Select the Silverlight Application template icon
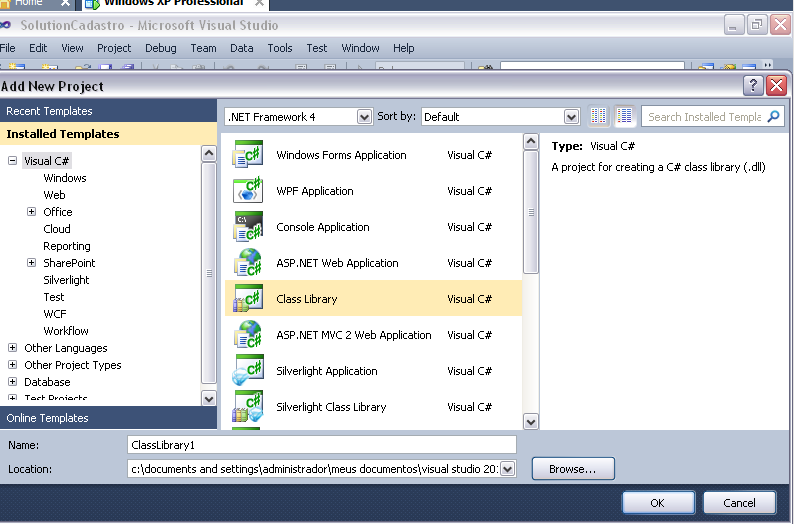The width and height of the screenshot is (794, 524). point(248,370)
